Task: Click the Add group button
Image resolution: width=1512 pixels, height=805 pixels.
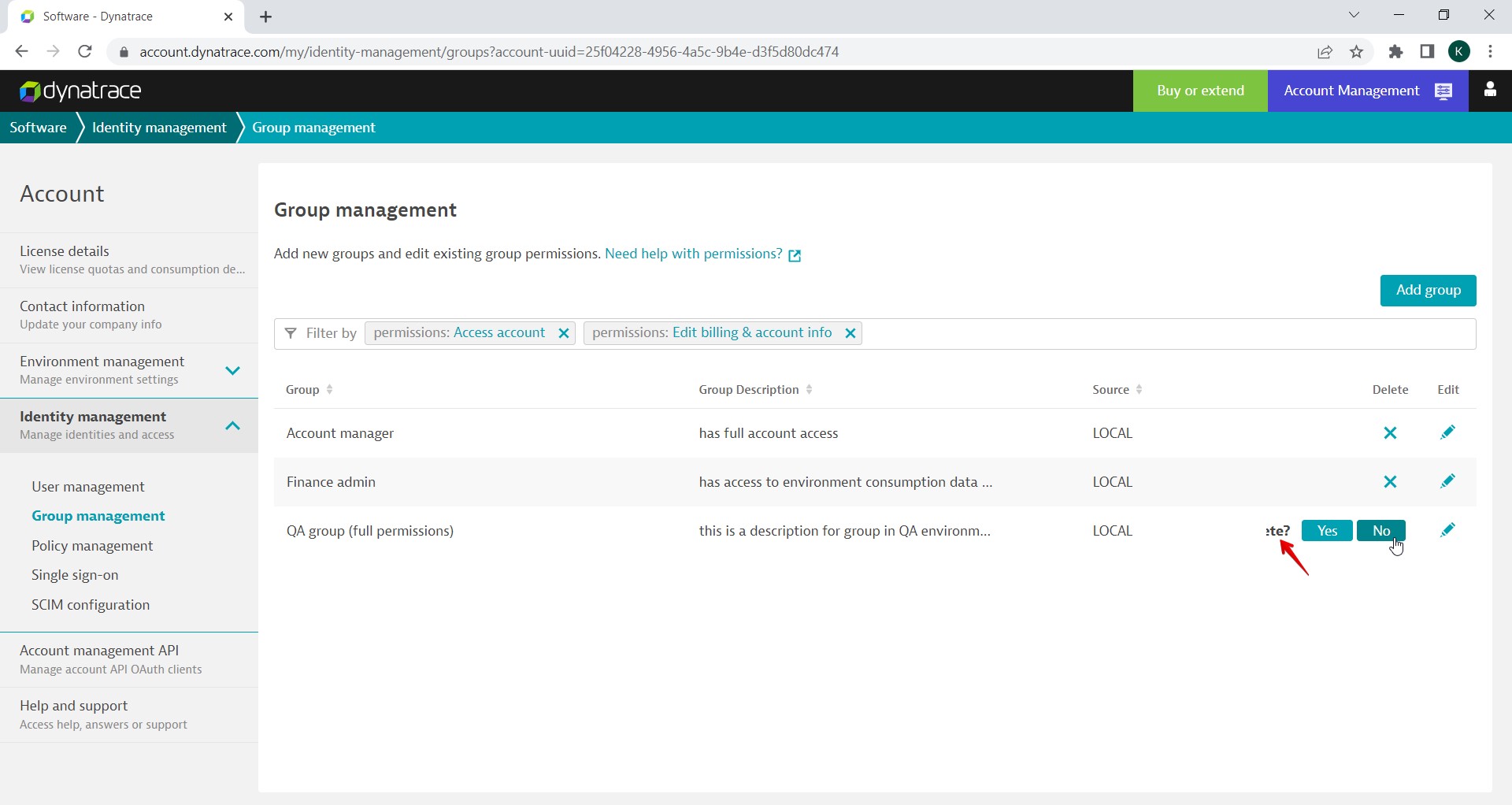Action: (1428, 290)
